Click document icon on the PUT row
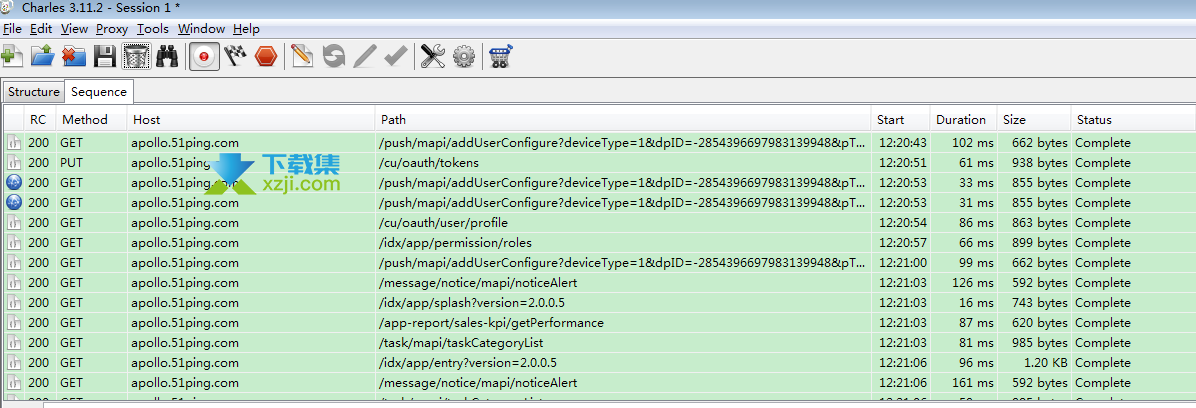This screenshot has height=408, width=1196. [14, 162]
